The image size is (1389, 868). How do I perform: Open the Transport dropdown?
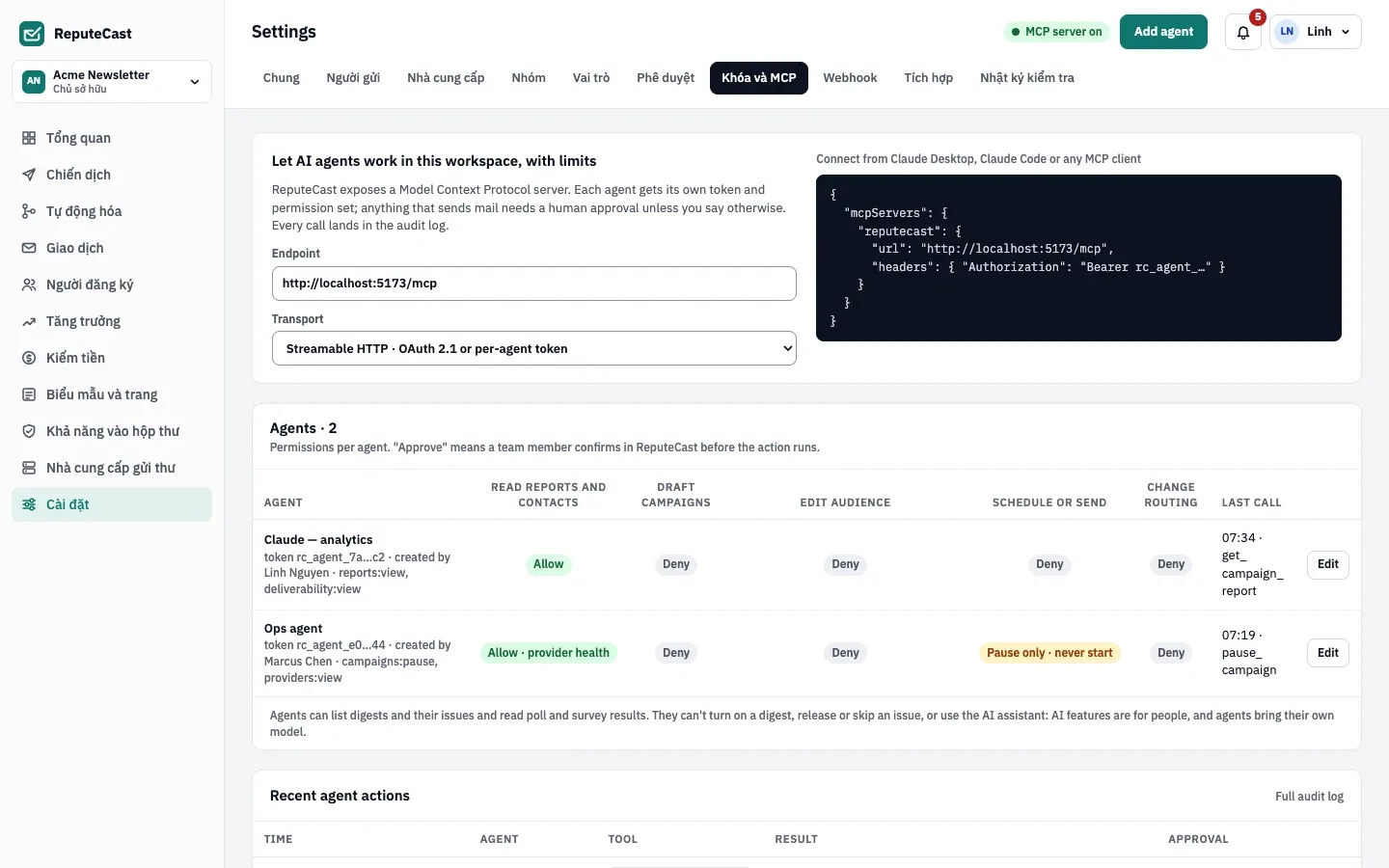[534, 348]
